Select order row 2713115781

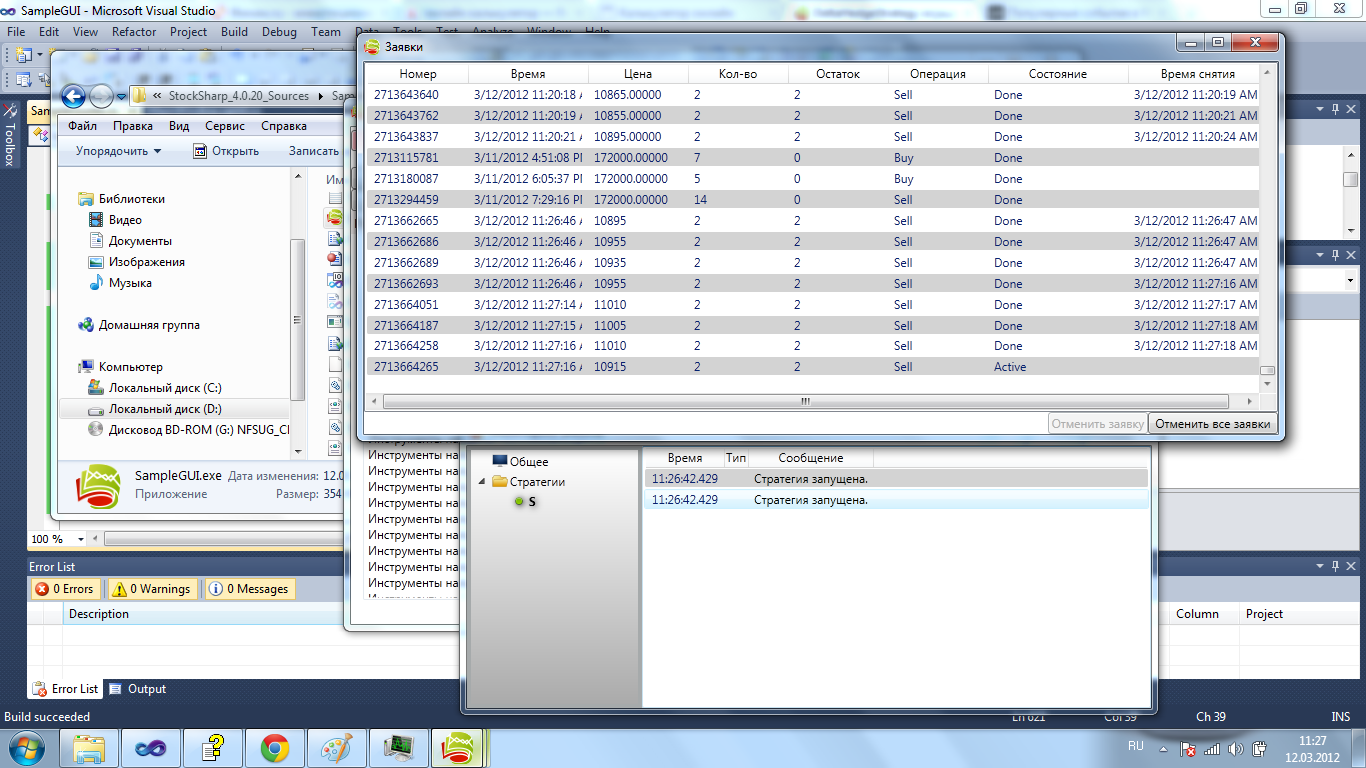point(813,158)
